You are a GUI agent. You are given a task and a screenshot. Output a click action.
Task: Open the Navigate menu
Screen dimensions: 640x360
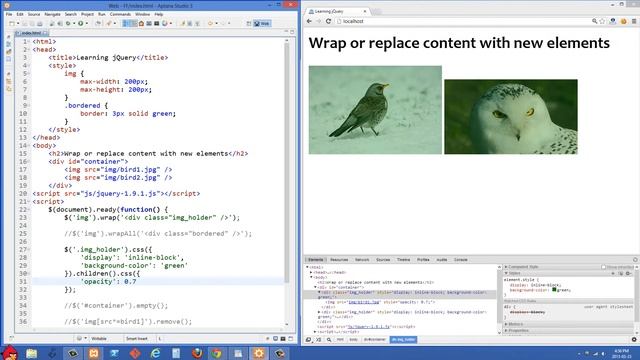(x=52, y=14)
